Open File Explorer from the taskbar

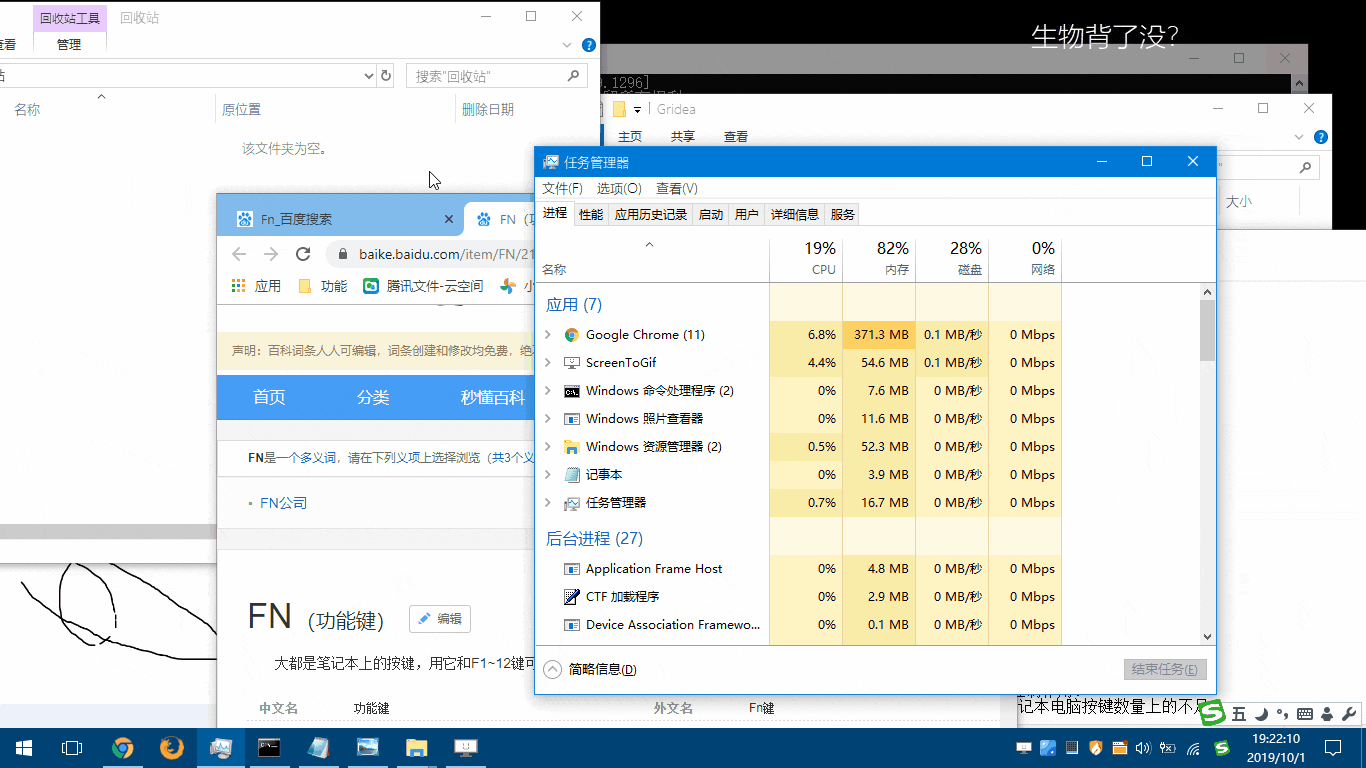pyautogui.click(x=416, y=747)
